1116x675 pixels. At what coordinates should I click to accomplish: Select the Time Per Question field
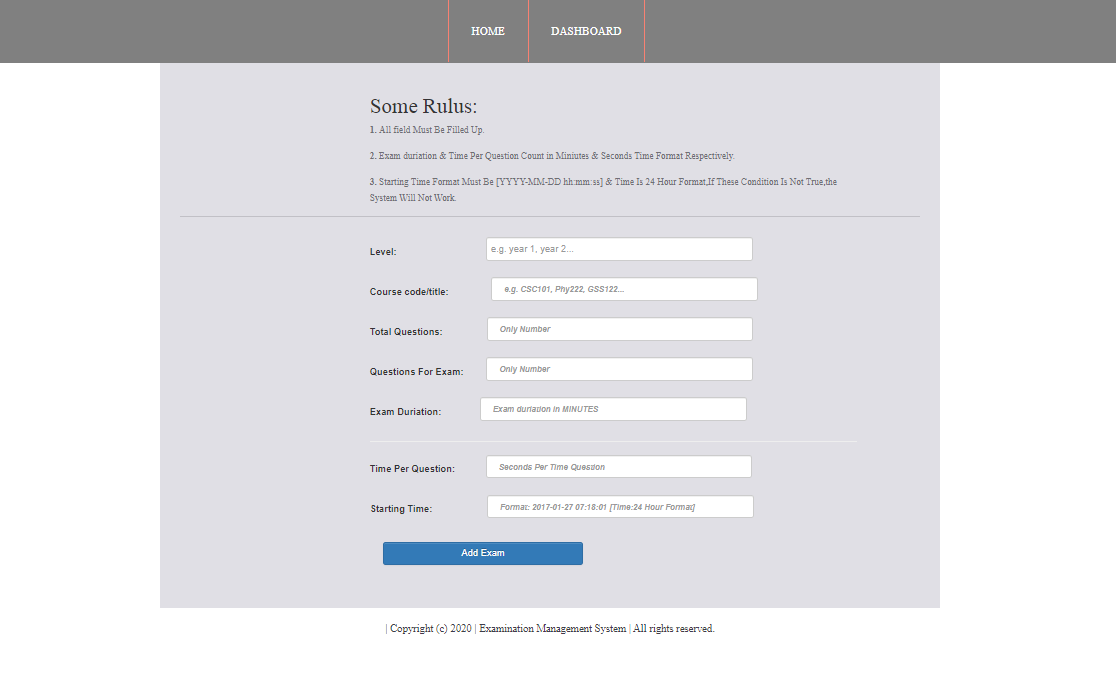[x=618, y=467]
